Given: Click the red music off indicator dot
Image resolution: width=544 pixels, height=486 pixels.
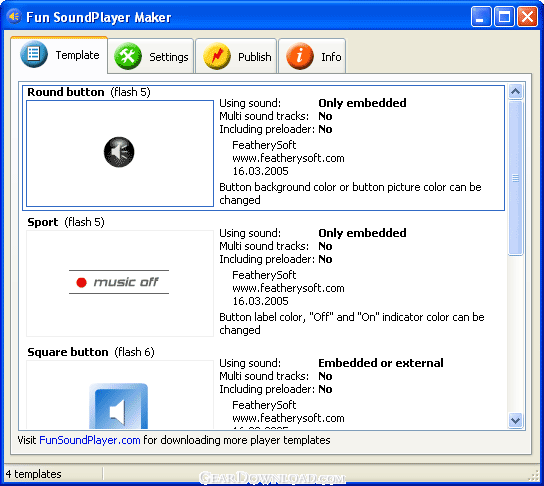Looking at the screenshot, I should point(81,283).
